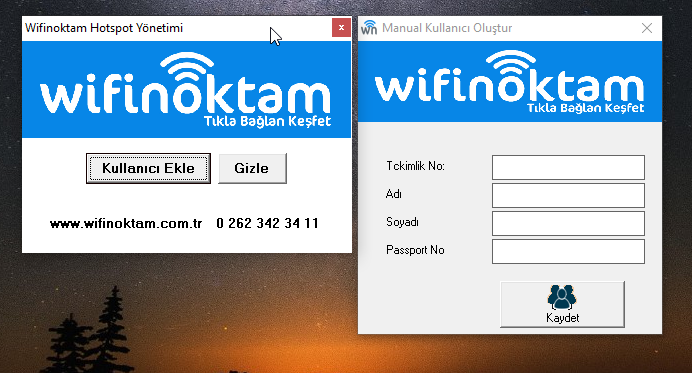The height and width of the screenshot is (373, 692).
Task: Click the Soyadı label
Action: point(402,222)
